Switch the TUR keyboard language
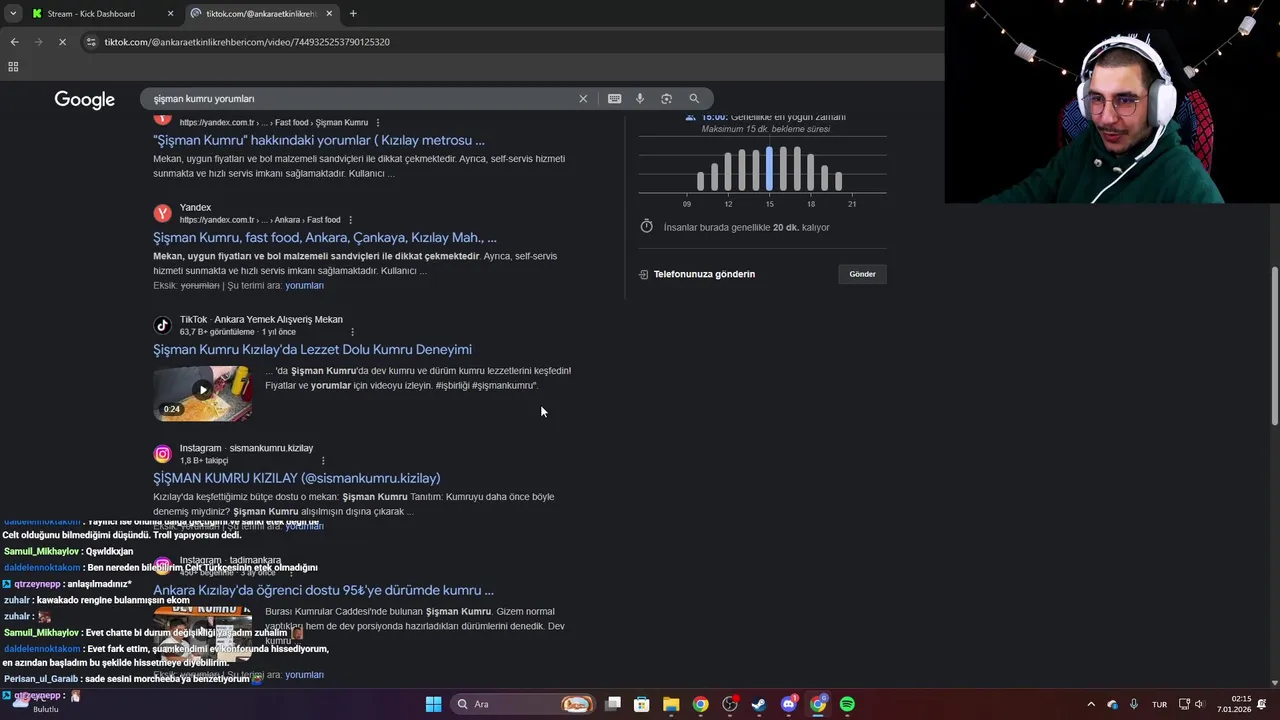Viewport: 1280px width, 720px height. [1160, 704]
